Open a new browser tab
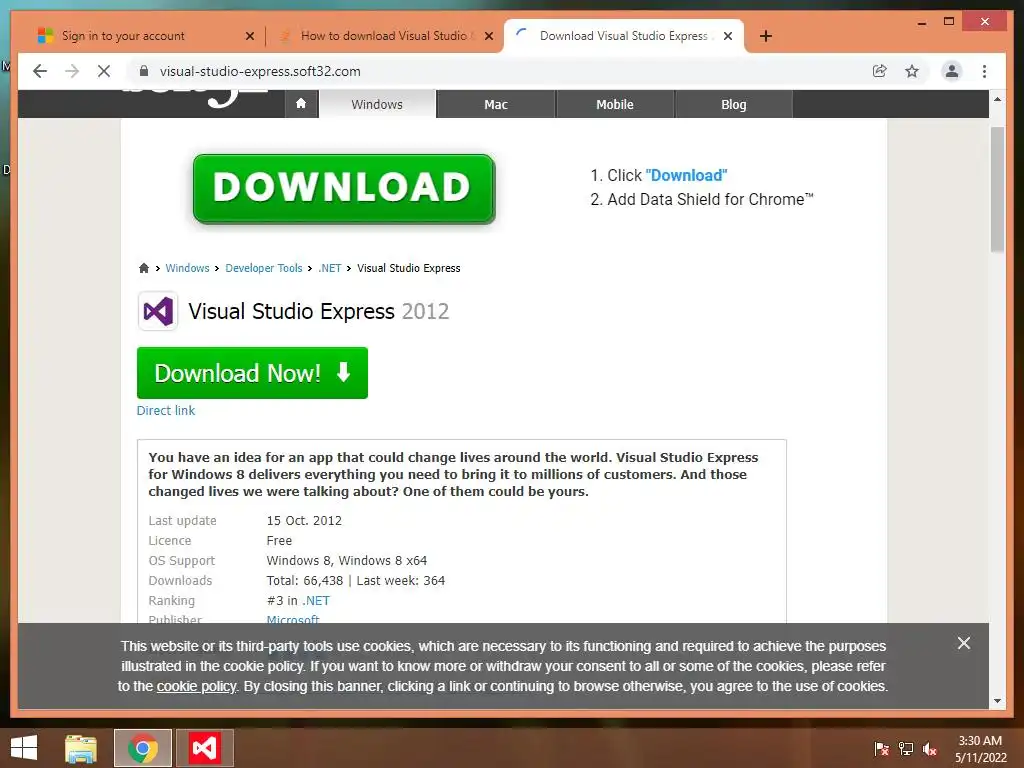This screenshot has height=768, width=1024. tap(765, 36)
